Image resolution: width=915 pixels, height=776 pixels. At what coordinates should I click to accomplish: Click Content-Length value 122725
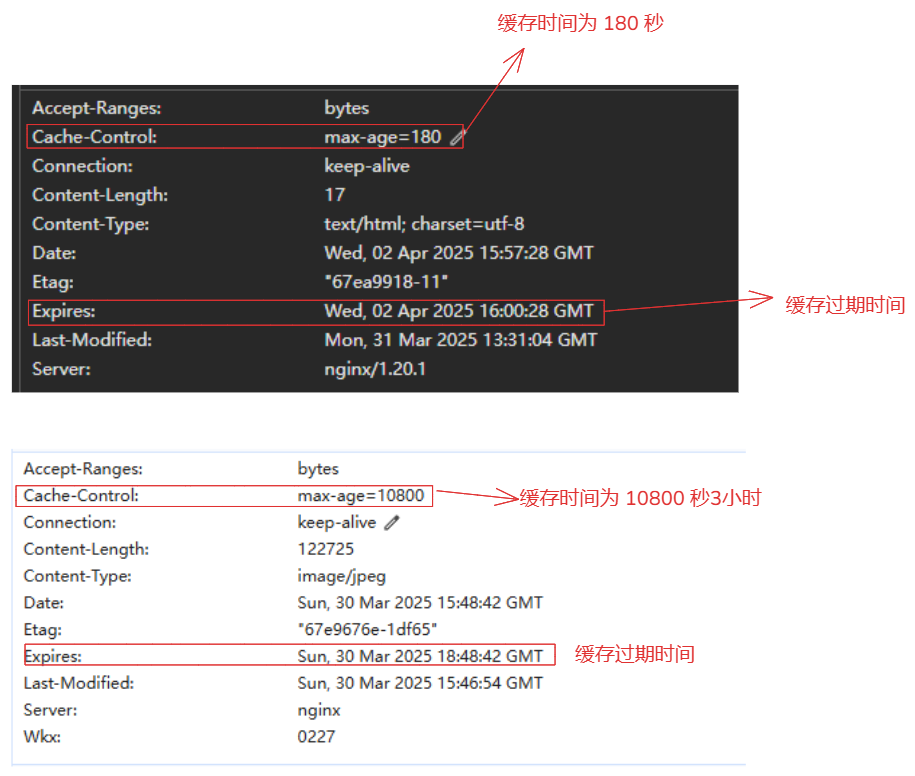click(326, 549)
